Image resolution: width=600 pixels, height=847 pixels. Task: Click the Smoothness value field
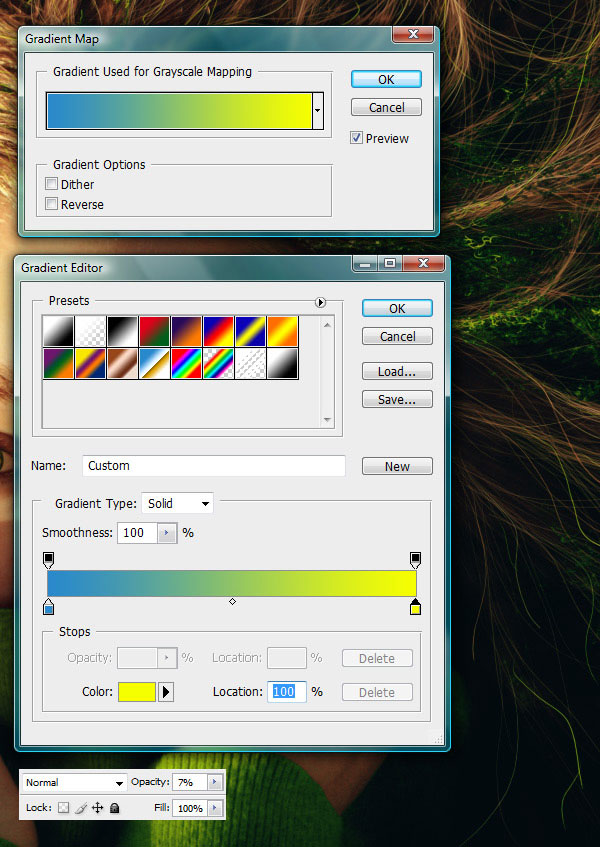tap(137, 533)
